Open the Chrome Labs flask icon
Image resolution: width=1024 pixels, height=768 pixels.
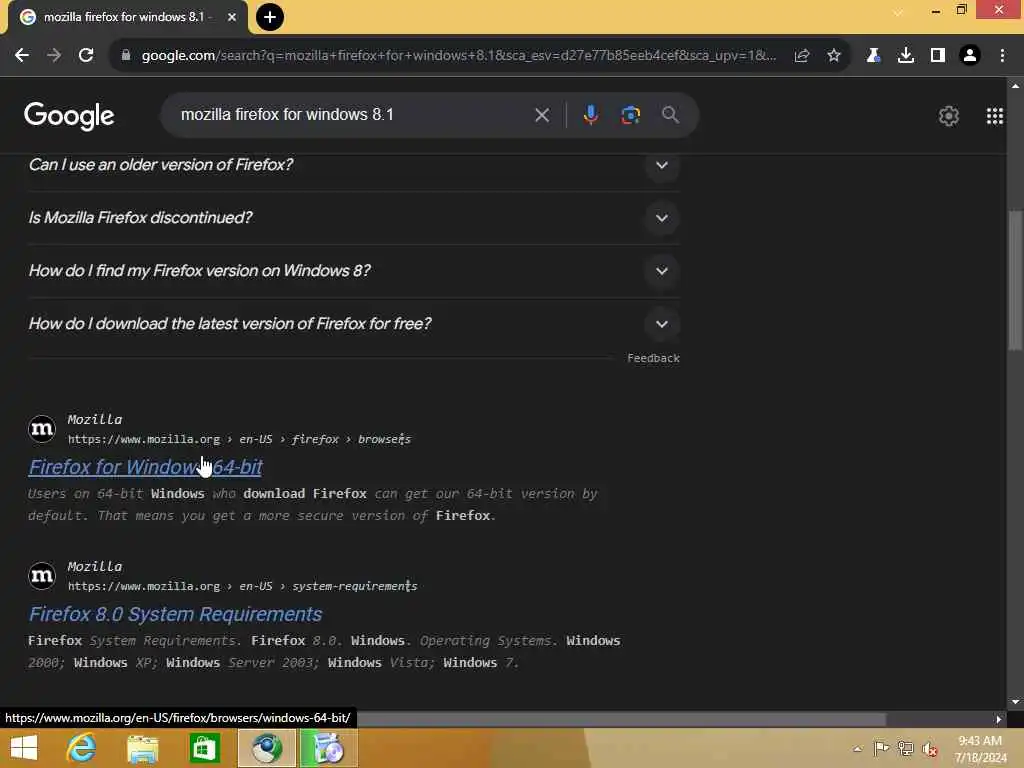click(x=873, y=56)
